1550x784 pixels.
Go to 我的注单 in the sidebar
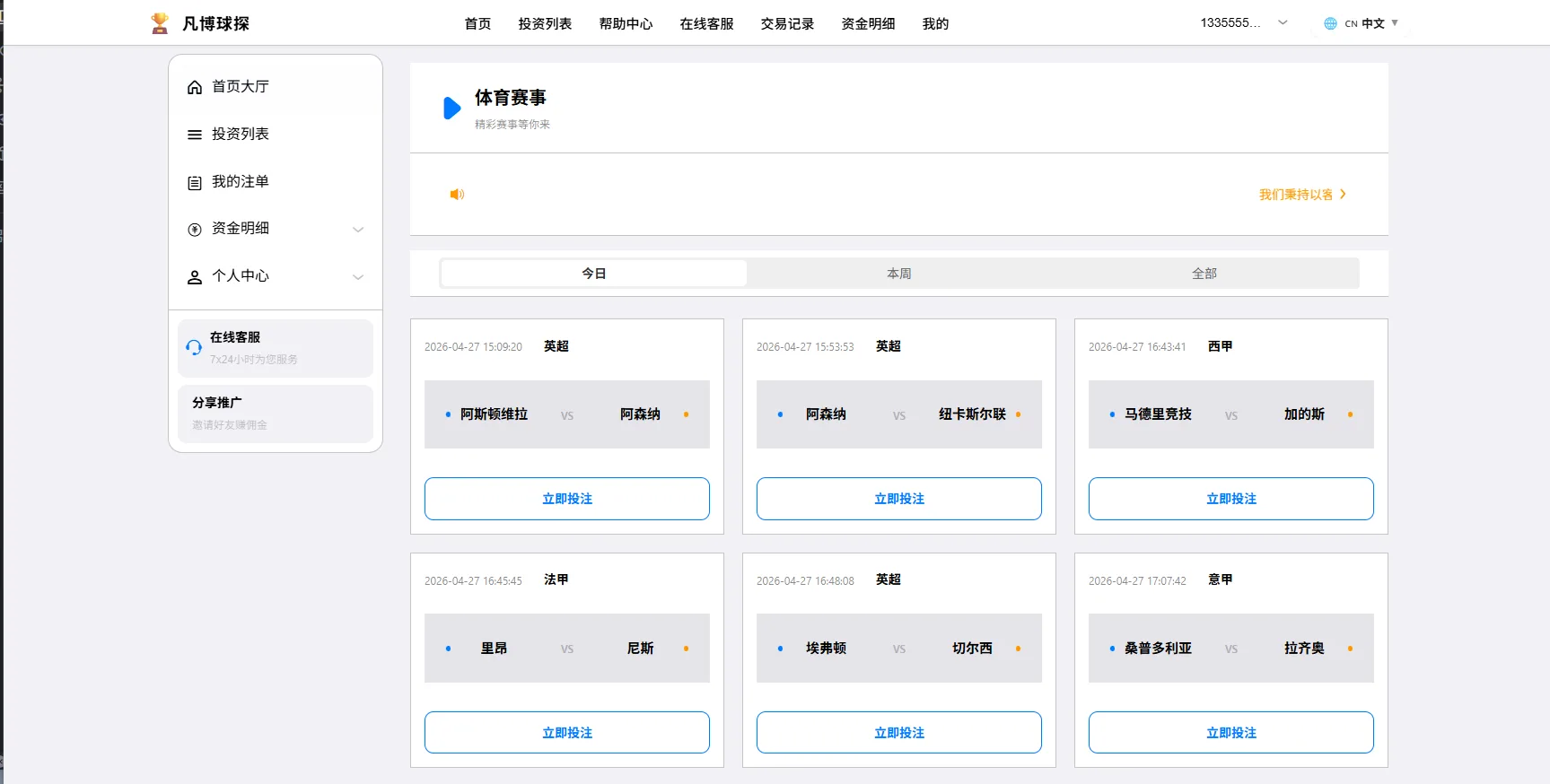click(241, 181)
